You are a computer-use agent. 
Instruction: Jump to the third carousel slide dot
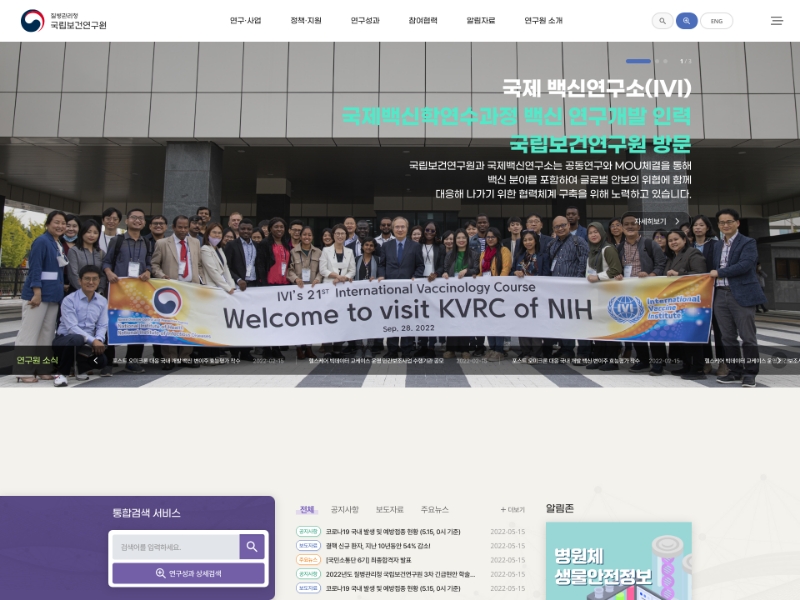[x=665, y=61]
